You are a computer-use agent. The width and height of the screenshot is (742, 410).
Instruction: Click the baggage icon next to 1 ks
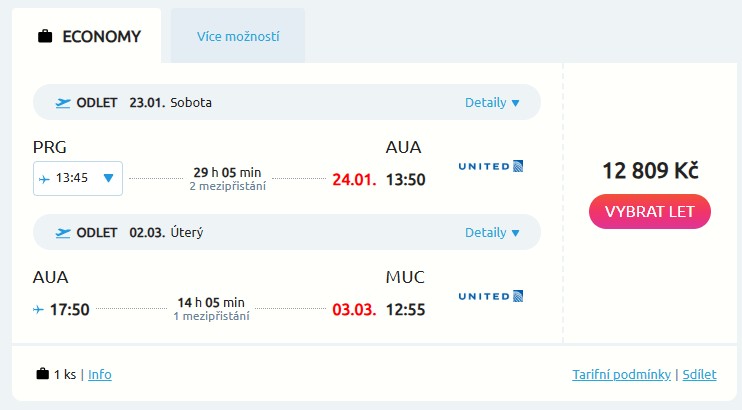pos(42,375)
